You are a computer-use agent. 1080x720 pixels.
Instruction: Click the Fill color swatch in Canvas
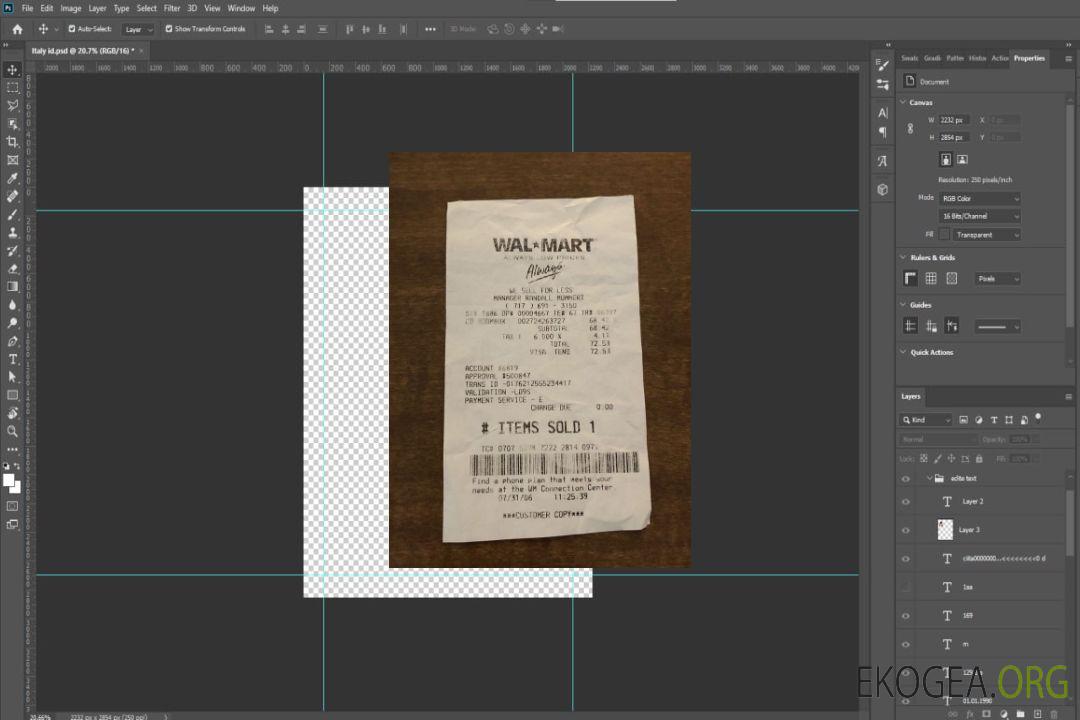[944, 235]
